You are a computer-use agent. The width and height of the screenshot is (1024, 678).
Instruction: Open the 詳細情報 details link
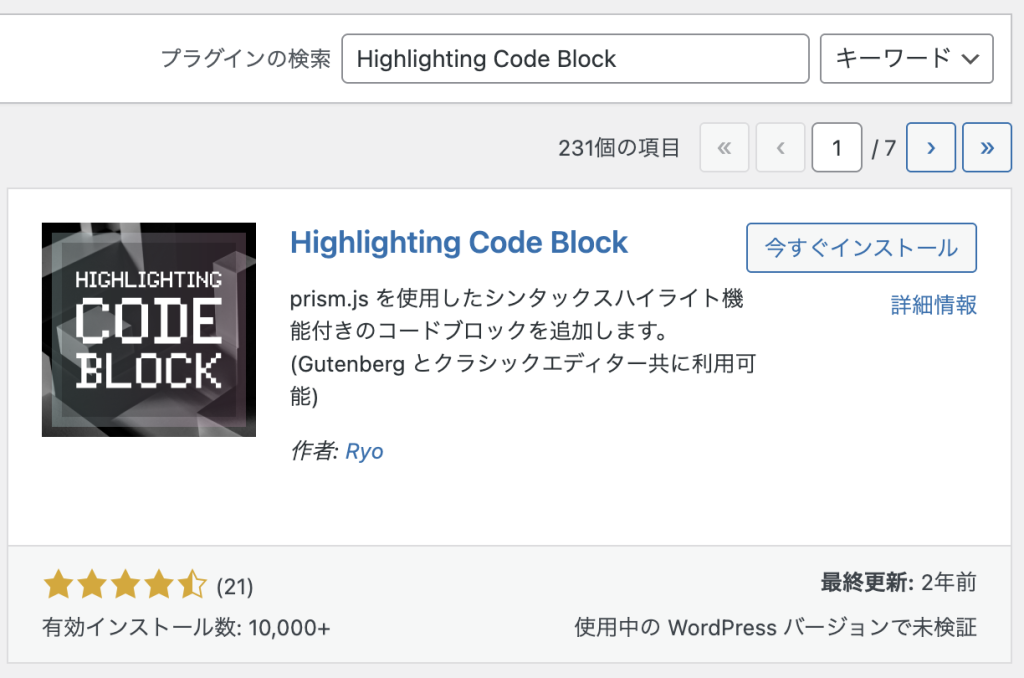coord(933,305)
